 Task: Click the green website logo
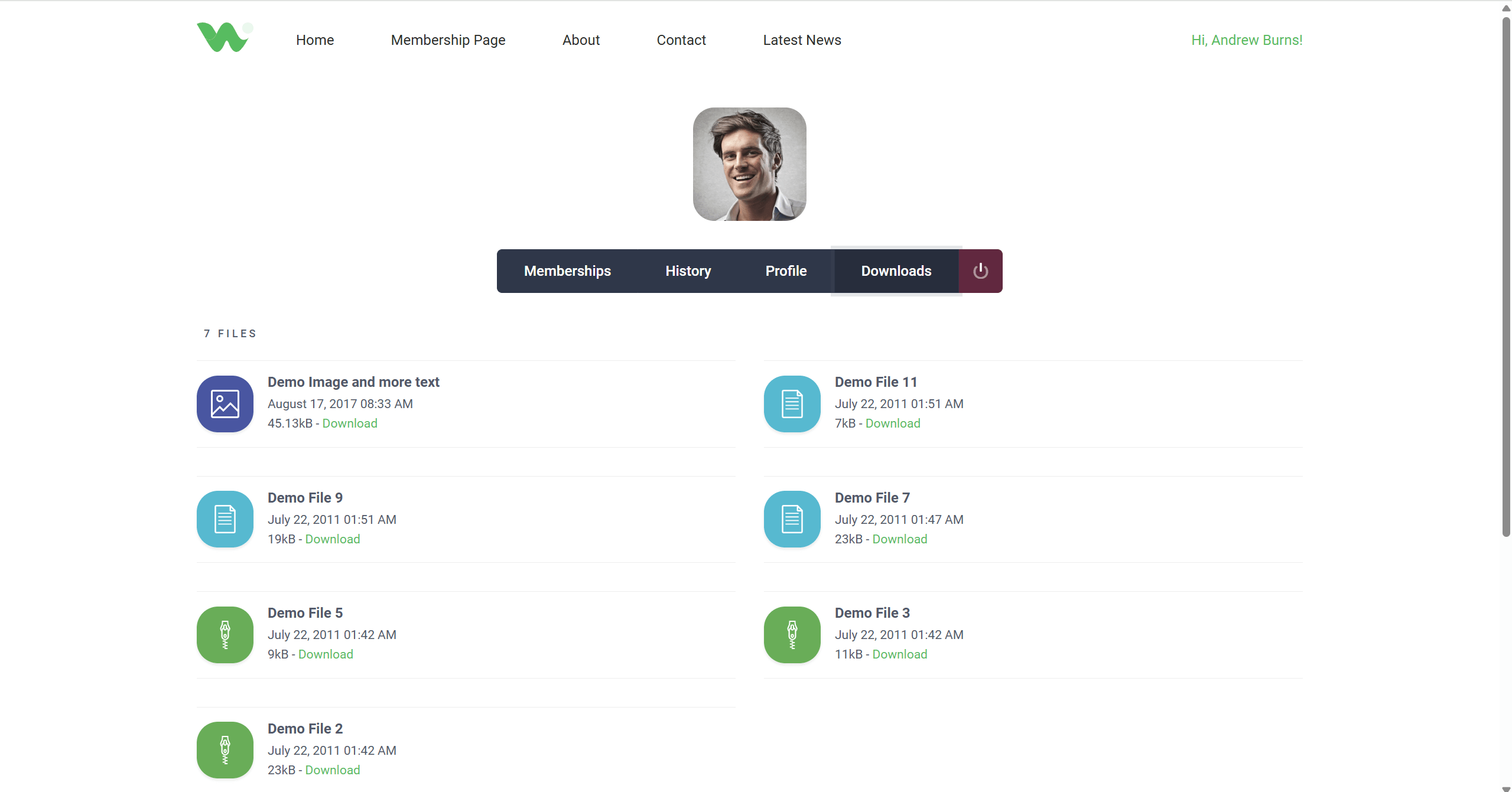(x=225, y=37)
